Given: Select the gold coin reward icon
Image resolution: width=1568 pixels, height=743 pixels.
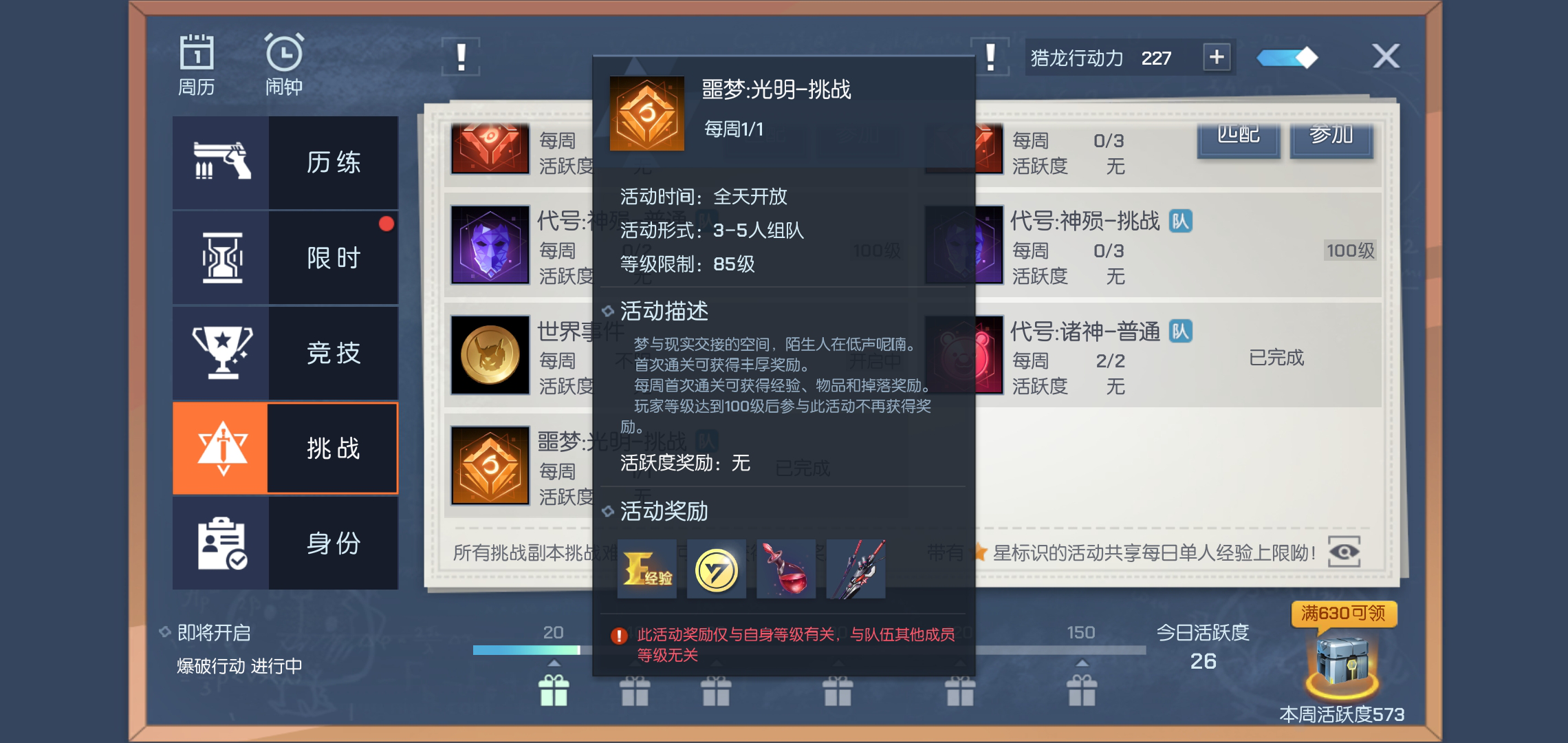Looking at the screenshot, I should (717, 569).
